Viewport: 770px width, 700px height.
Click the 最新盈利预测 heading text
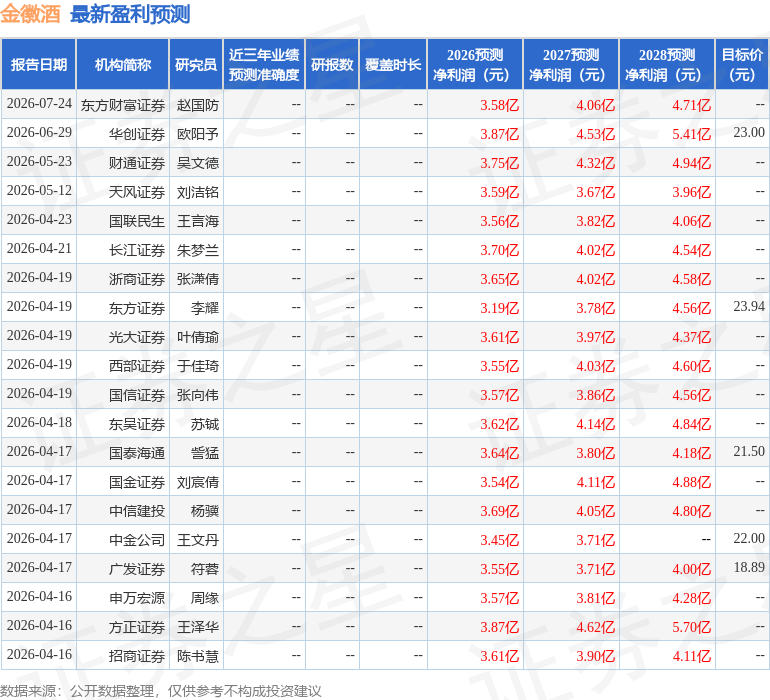(130, 14)
